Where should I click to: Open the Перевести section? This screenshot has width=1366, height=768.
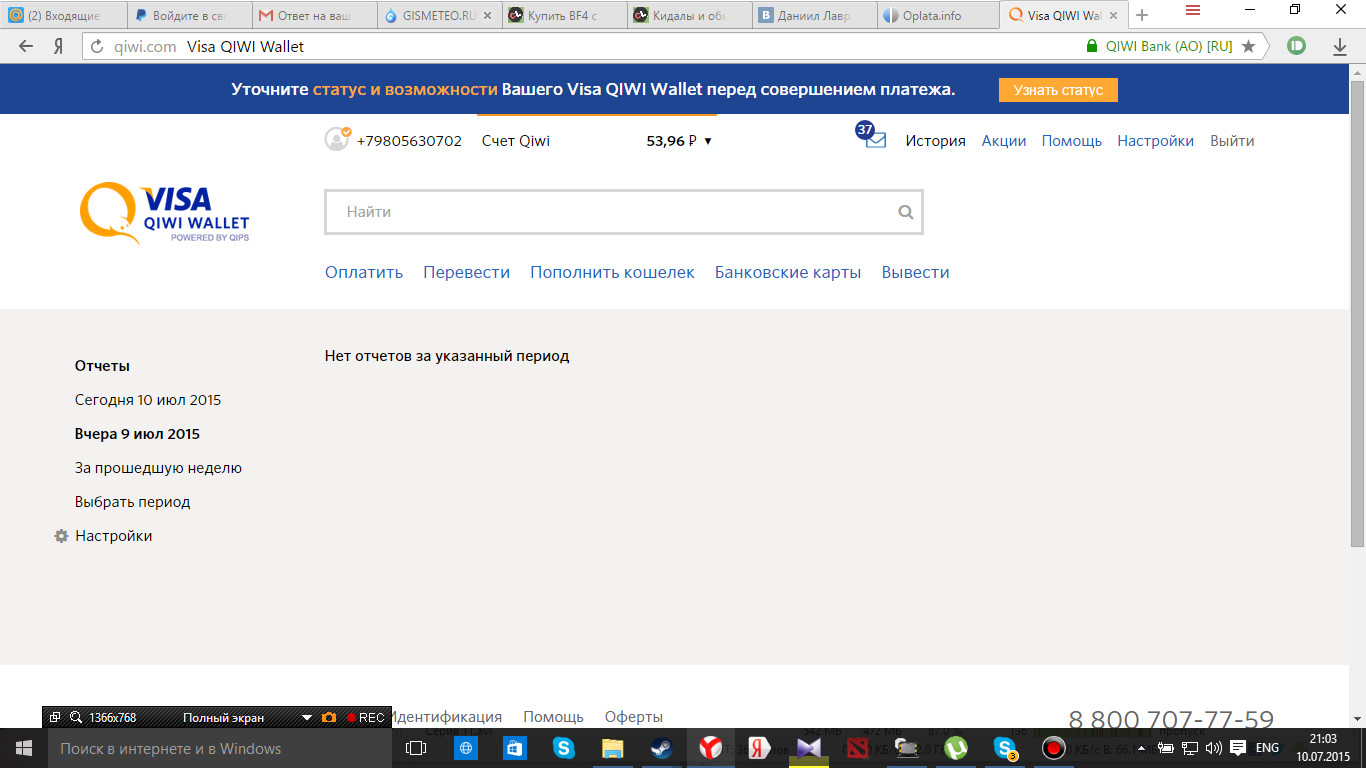pos(466,272)
